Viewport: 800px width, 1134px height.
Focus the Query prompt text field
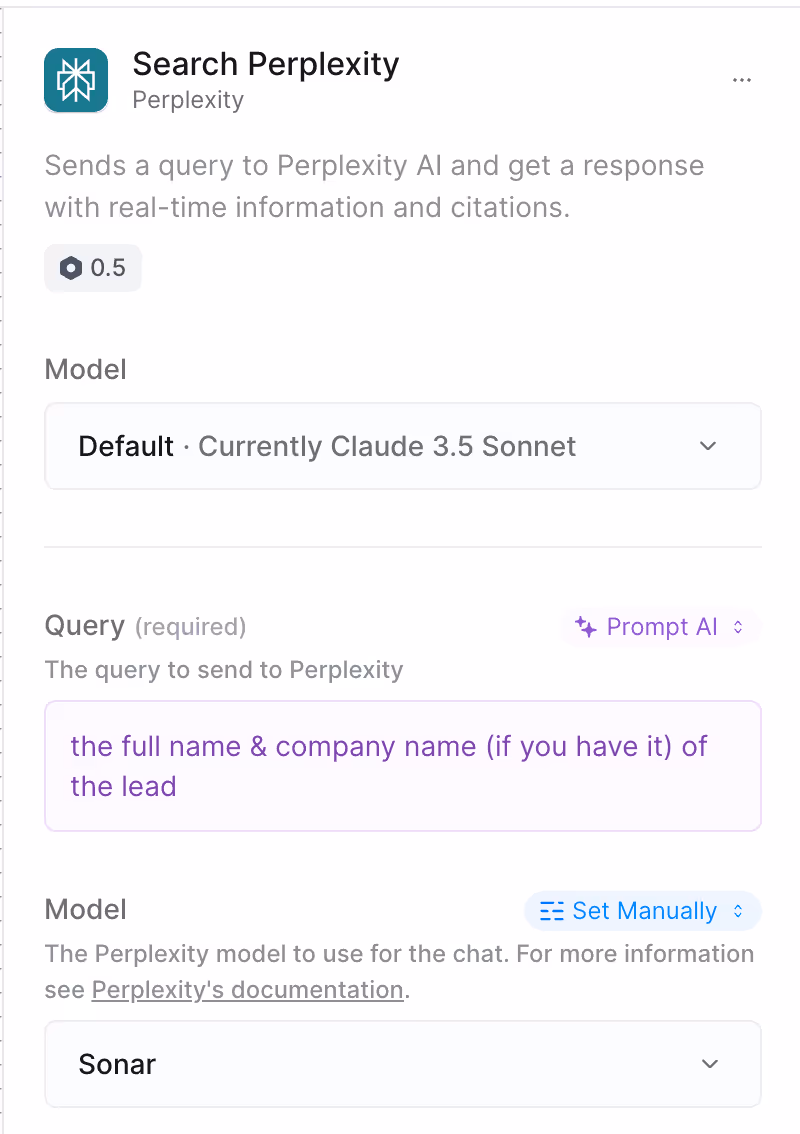pos(403,766)
